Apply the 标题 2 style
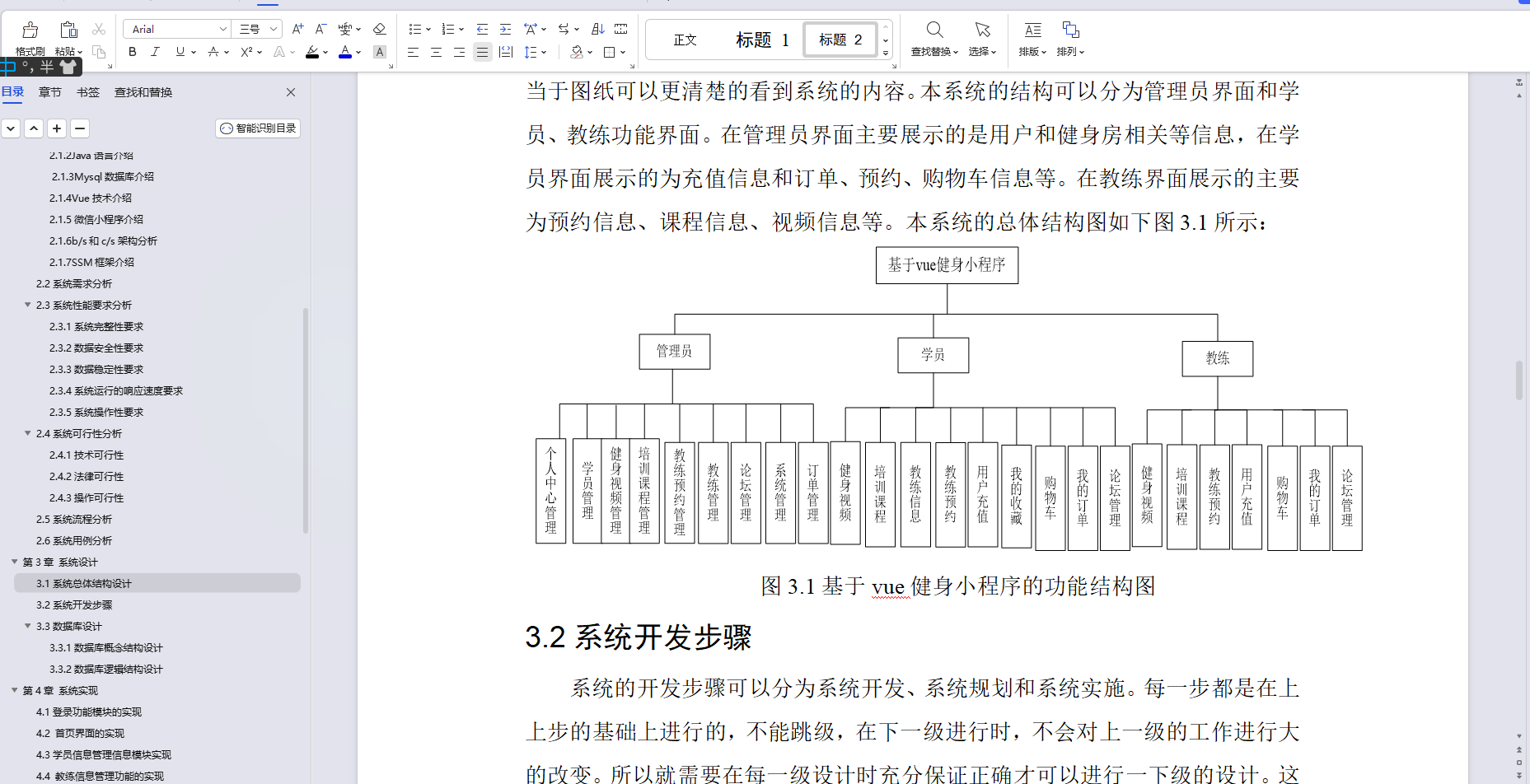 840,40
